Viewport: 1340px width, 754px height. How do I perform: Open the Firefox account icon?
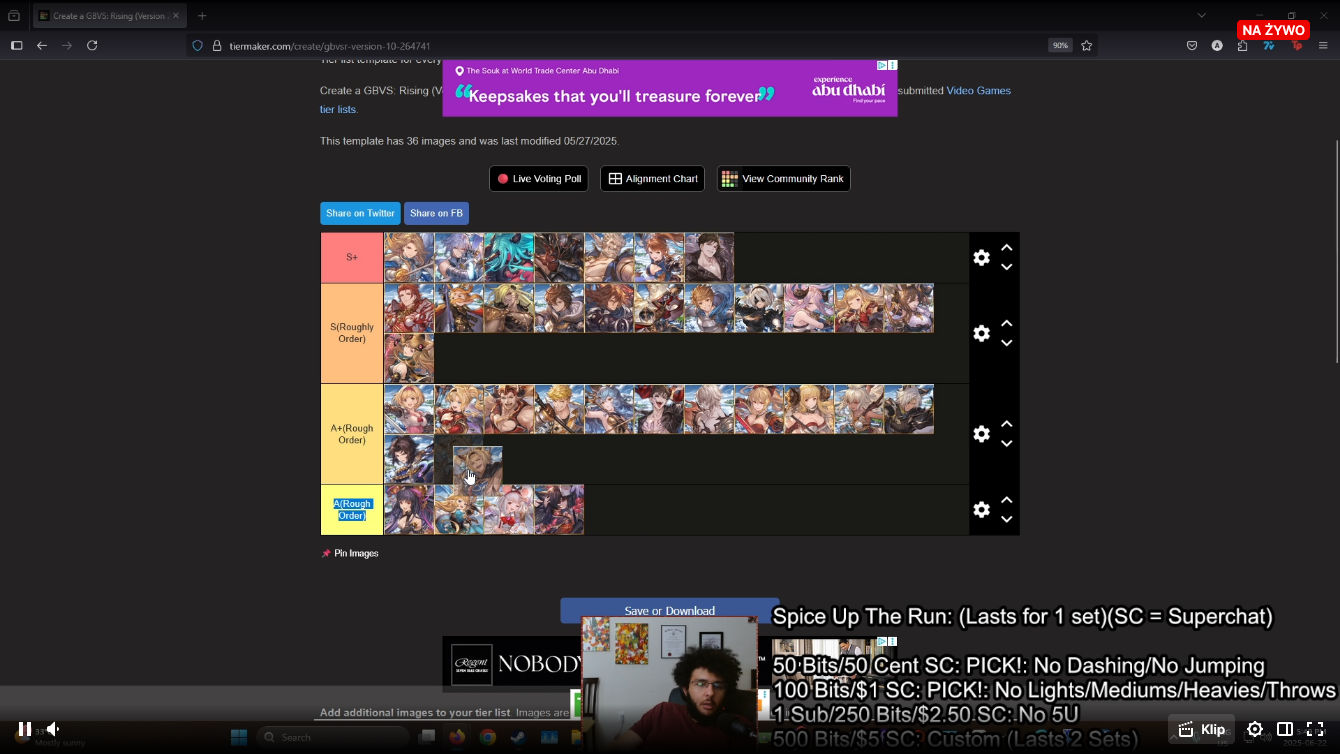coord(1217,45)
